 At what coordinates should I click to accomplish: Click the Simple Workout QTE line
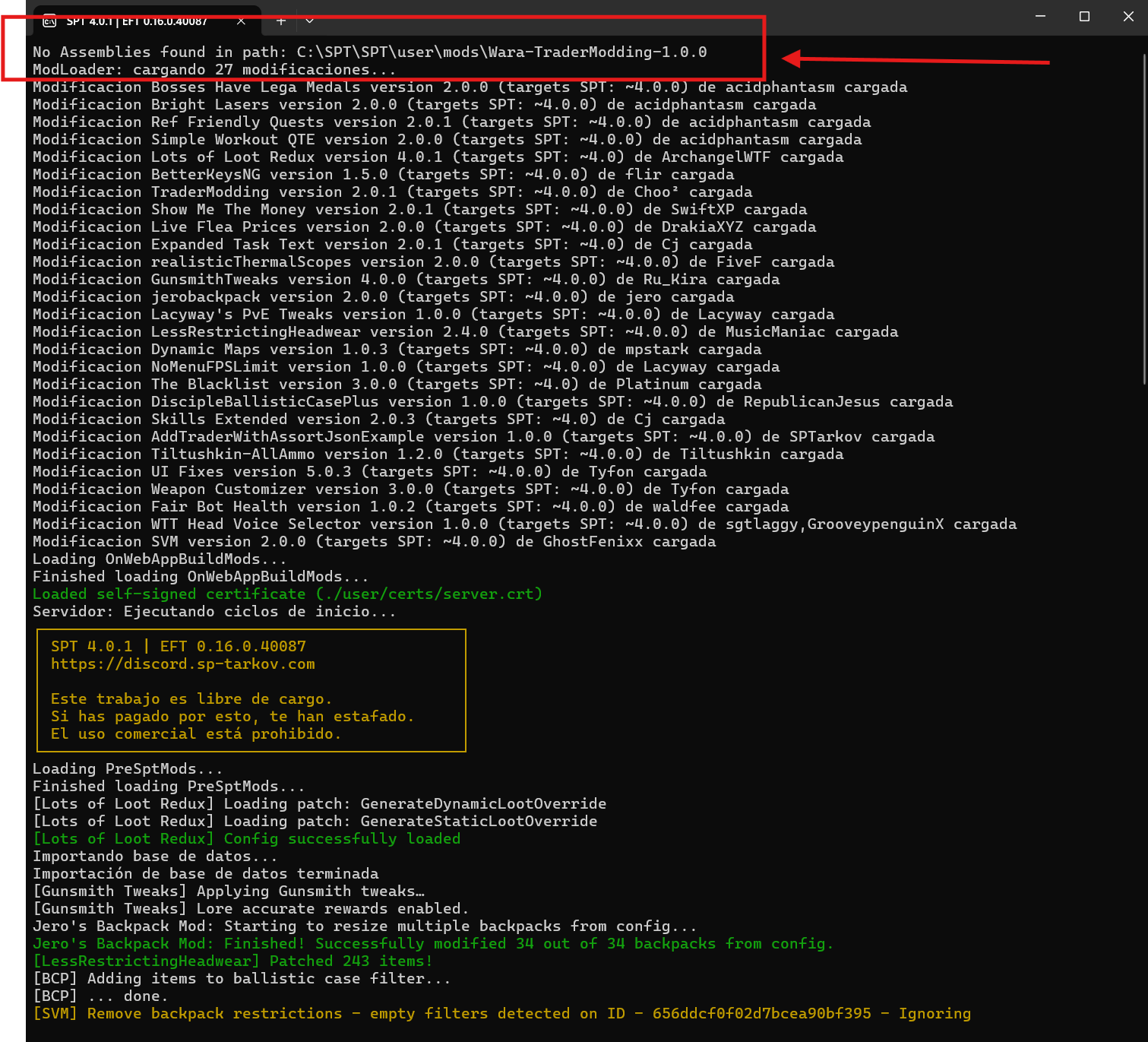point(447,139)
